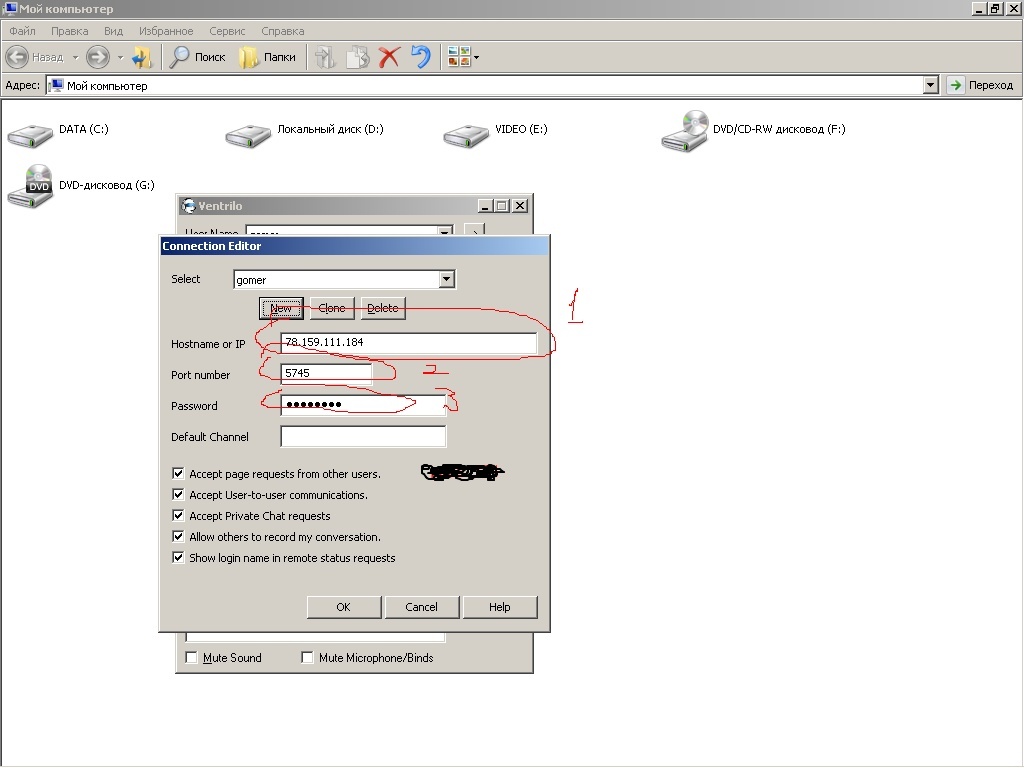Click the Move To folder toolbar icon
The width and height of the screenshot is (1024, 768).
[325, 57]
